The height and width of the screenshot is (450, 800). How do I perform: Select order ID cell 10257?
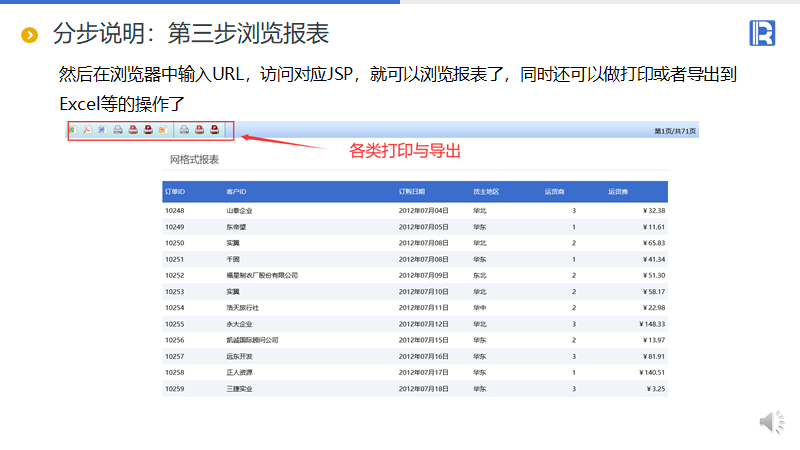coord(174,356)
